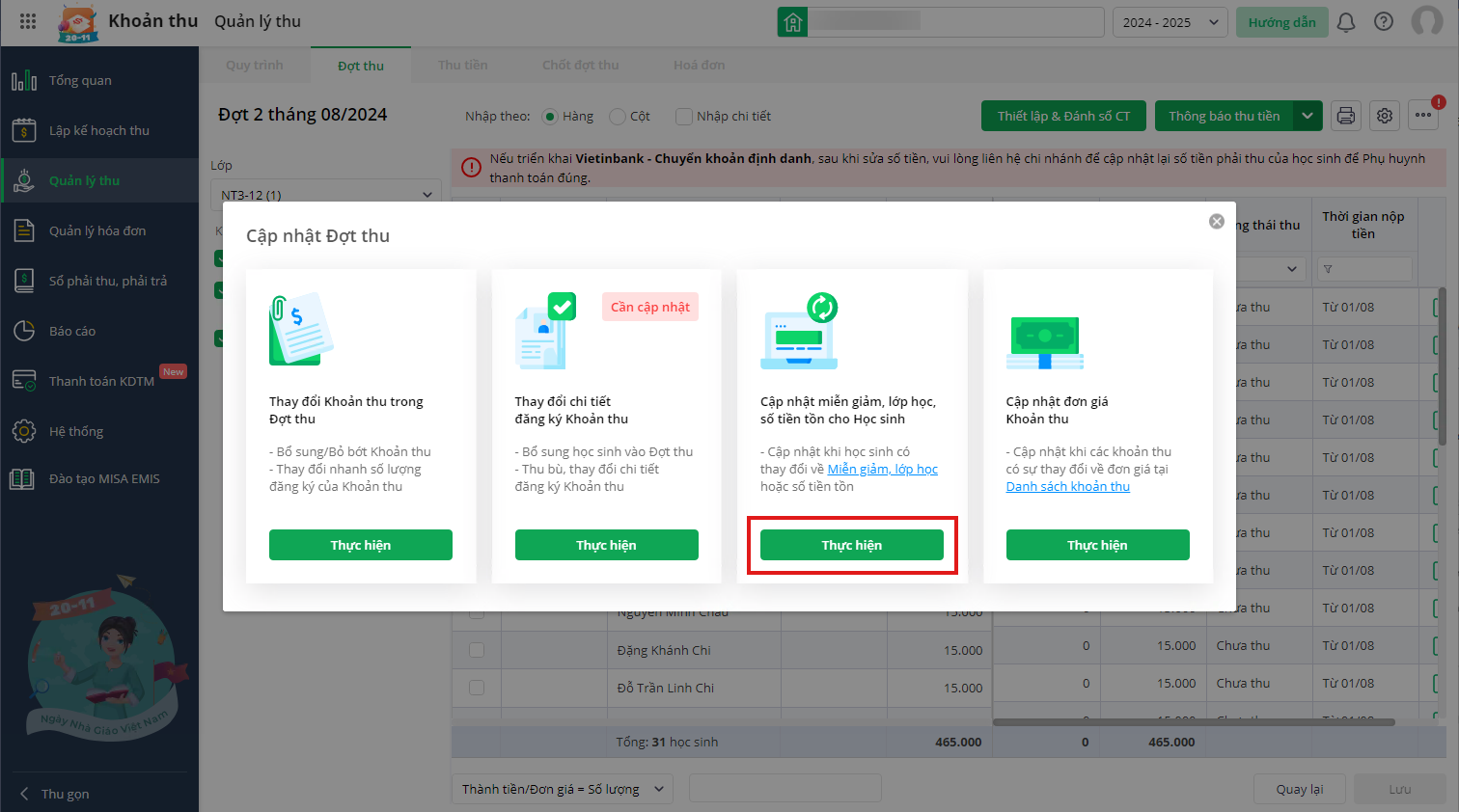This screenshot has height=812, width=1459.
Task: Close the Cập nhật Đợt thu dialog
Action: [1217, 222]
